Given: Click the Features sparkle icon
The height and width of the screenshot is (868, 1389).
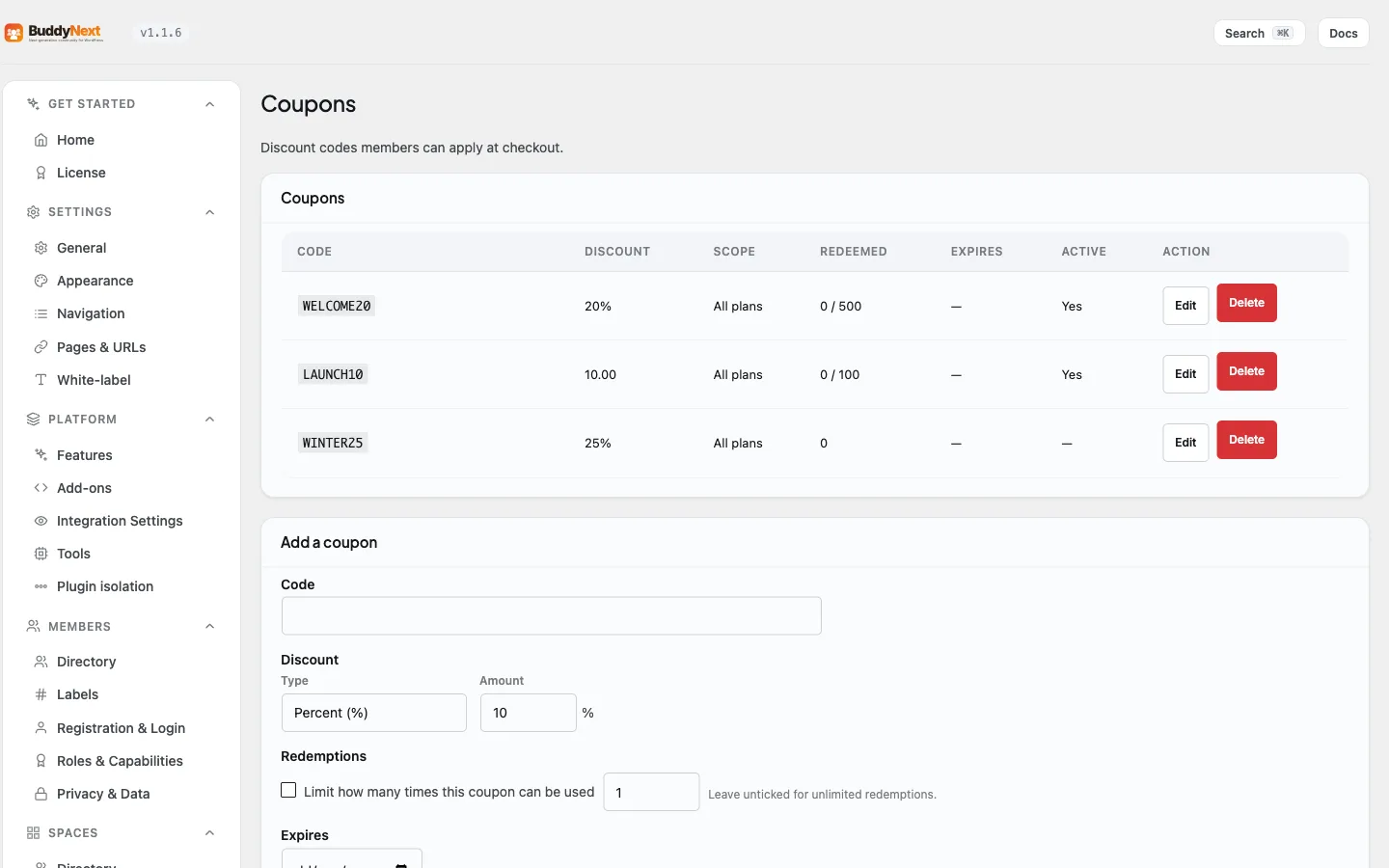Looking at the screenshot, I should (41, 455).
